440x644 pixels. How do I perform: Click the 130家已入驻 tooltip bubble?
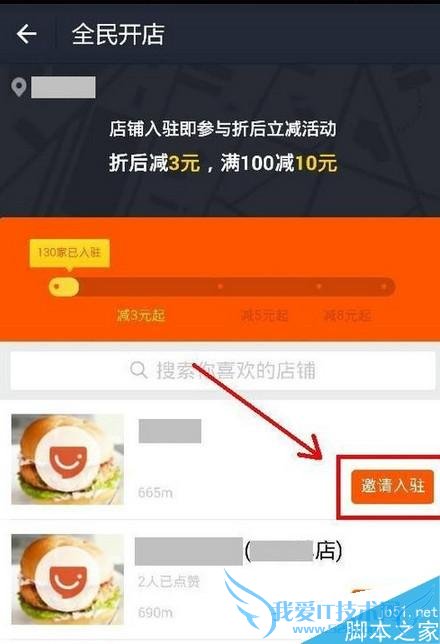tap(69, 253)
